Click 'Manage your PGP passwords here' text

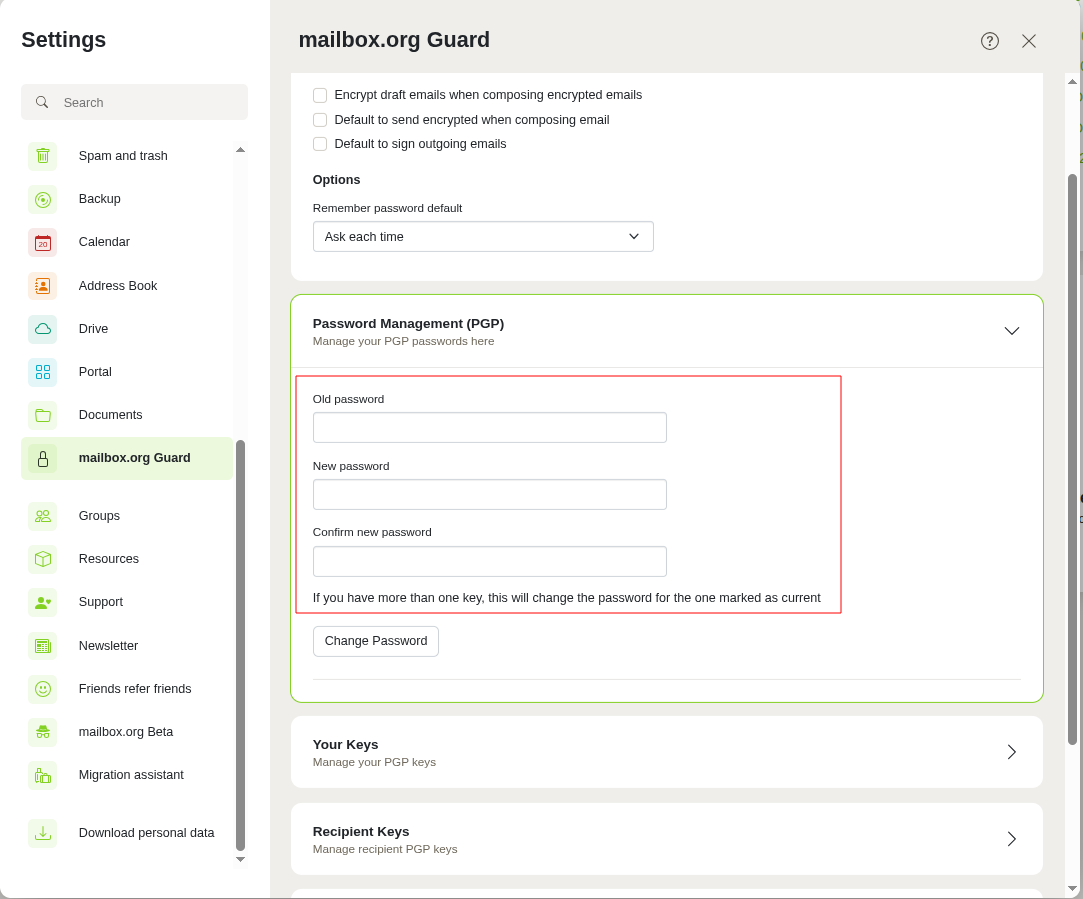click(x=403, y=341)
